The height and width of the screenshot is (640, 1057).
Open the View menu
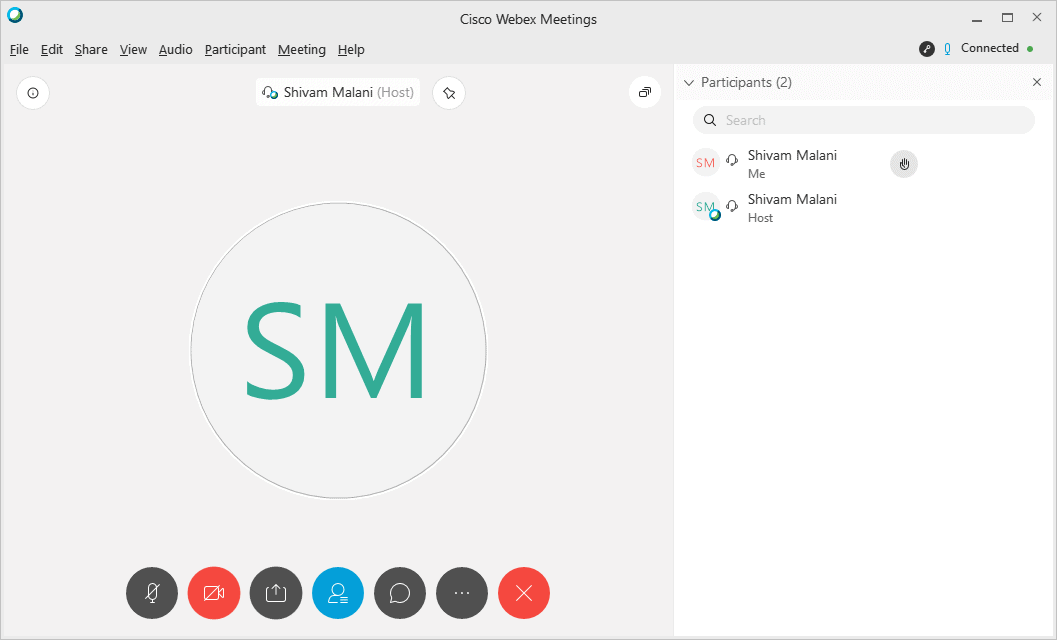tap(133, 49)
